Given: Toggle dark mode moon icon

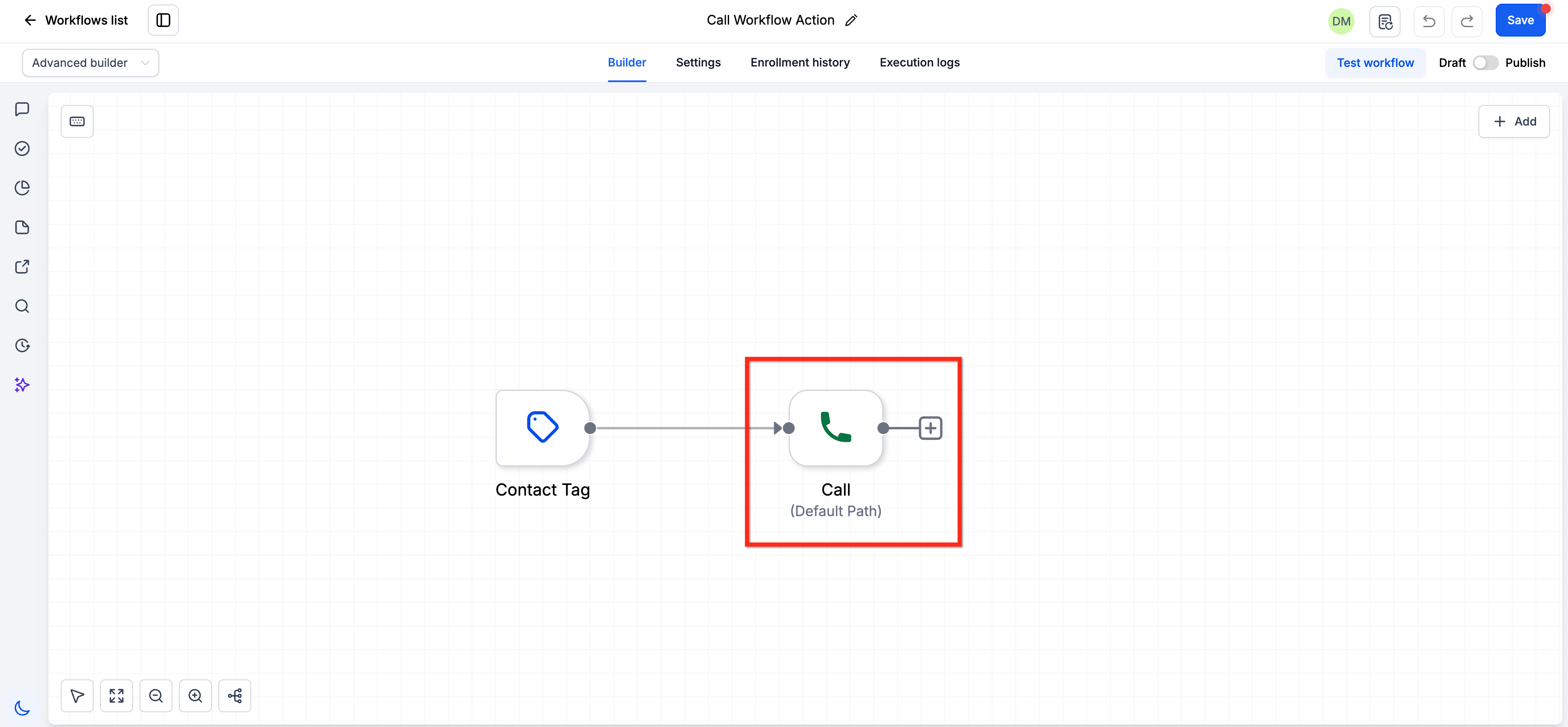Looking at the screenshot, I should 22,708.
